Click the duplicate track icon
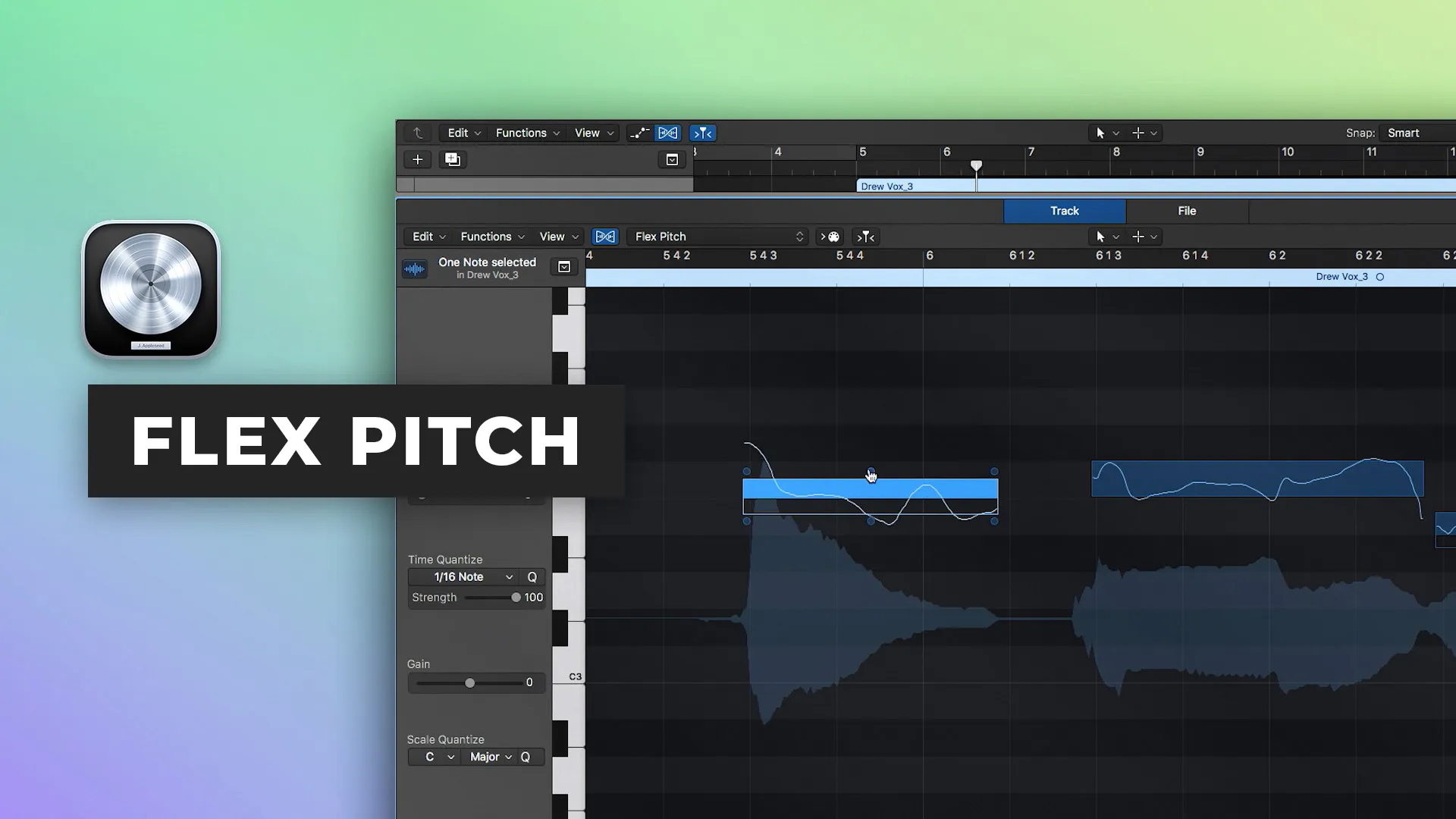 coord(453,159)
